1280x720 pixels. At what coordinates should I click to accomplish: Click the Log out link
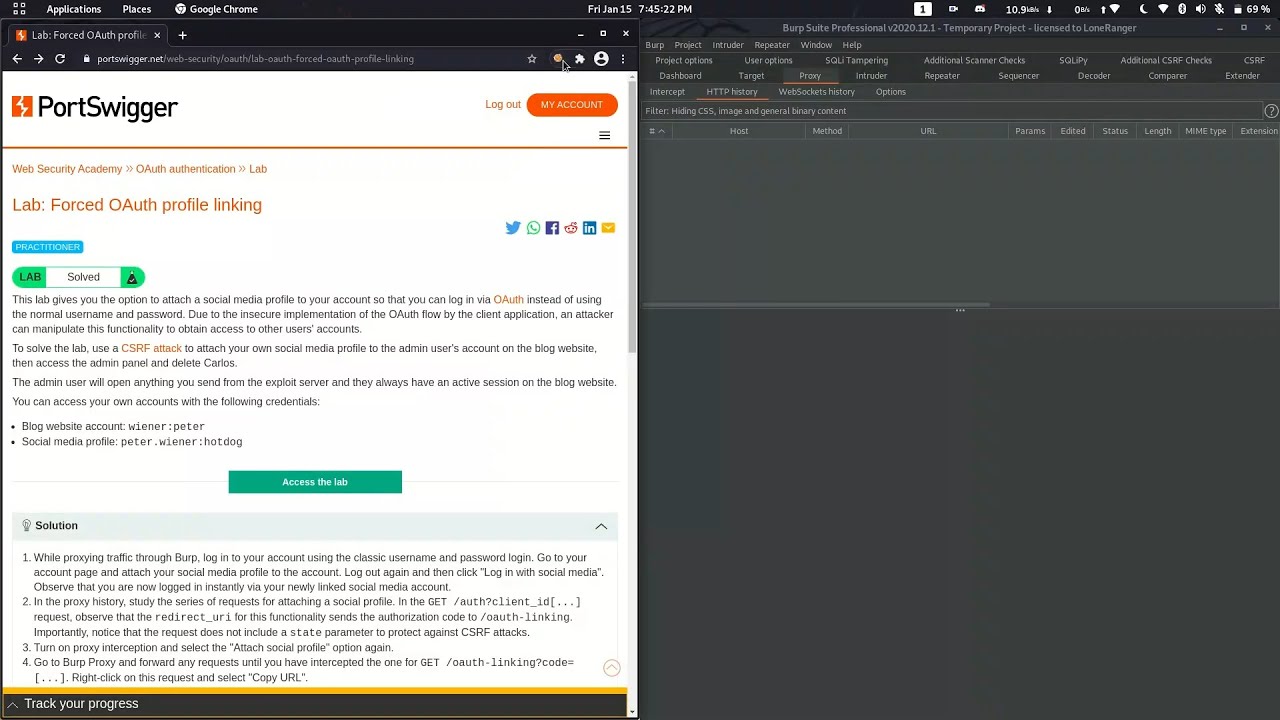tap(503, 105)
